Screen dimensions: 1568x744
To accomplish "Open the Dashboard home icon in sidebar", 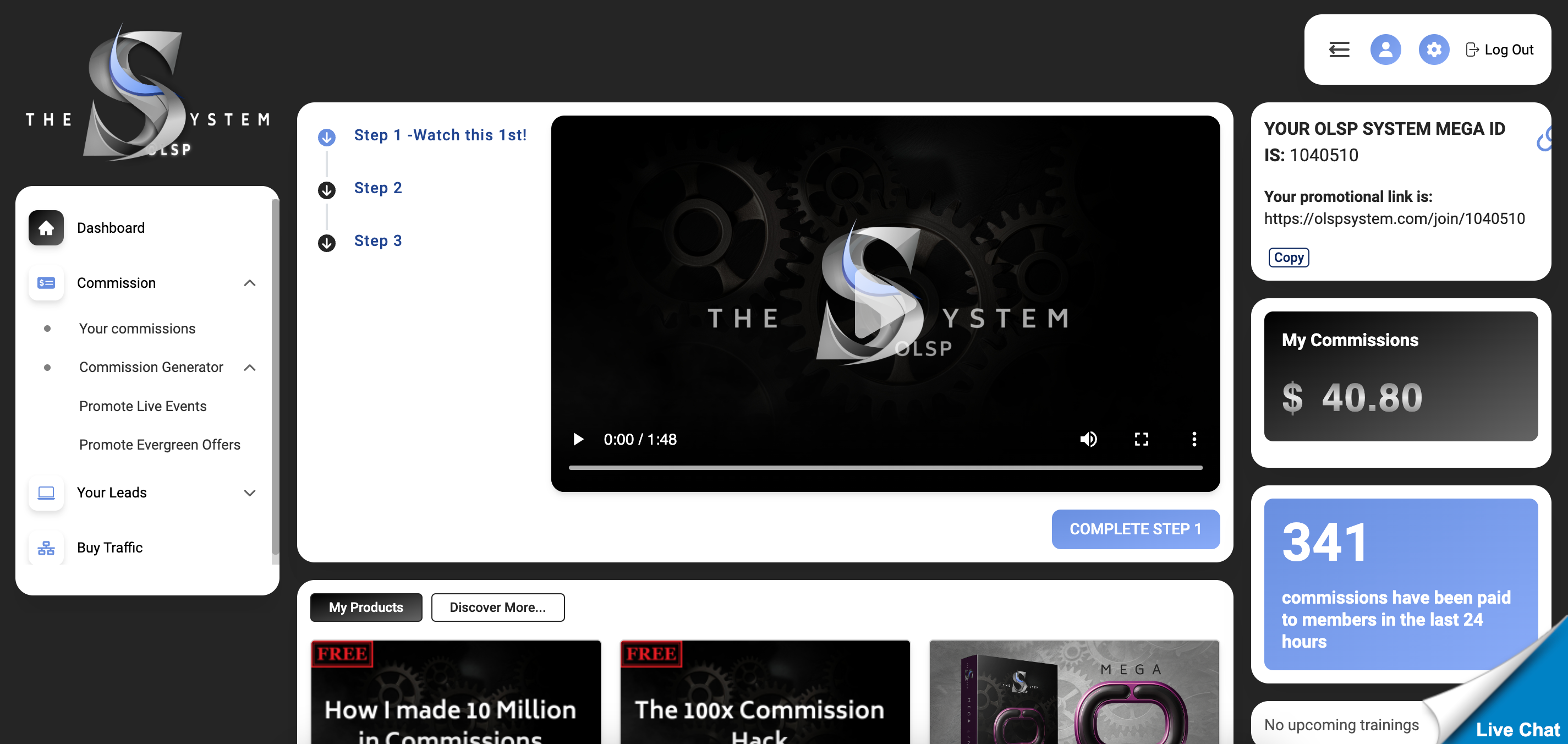I will 46,228.
